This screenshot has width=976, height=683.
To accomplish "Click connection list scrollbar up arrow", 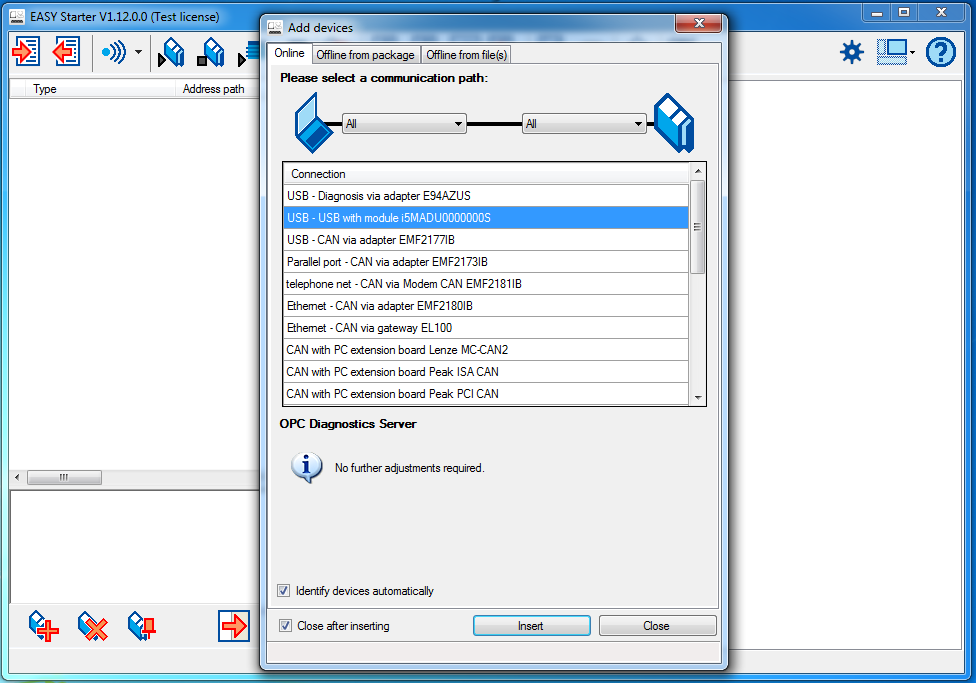I will pos(698,171).
